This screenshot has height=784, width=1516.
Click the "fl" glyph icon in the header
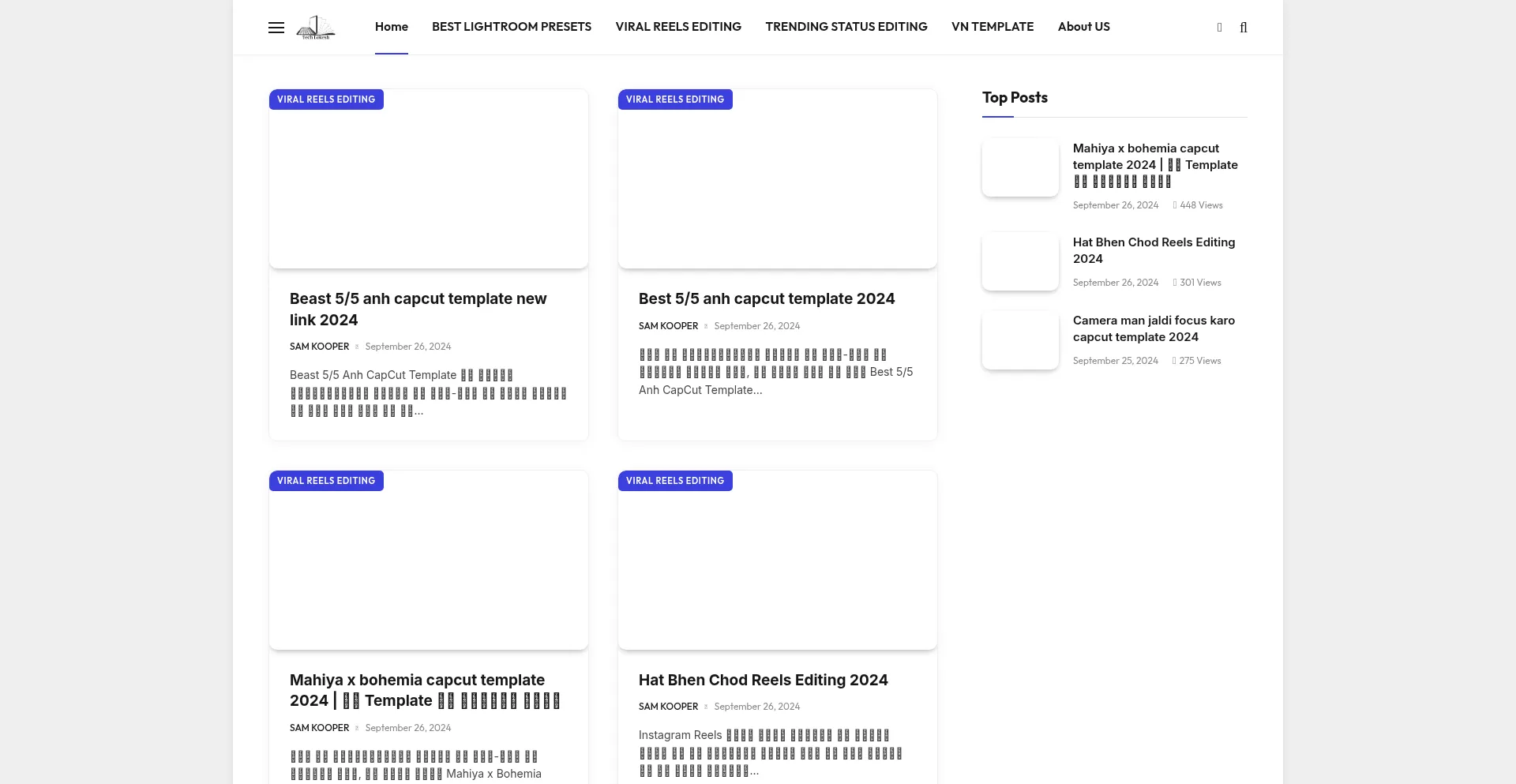pyautogui.click(x=1244, y=28)
